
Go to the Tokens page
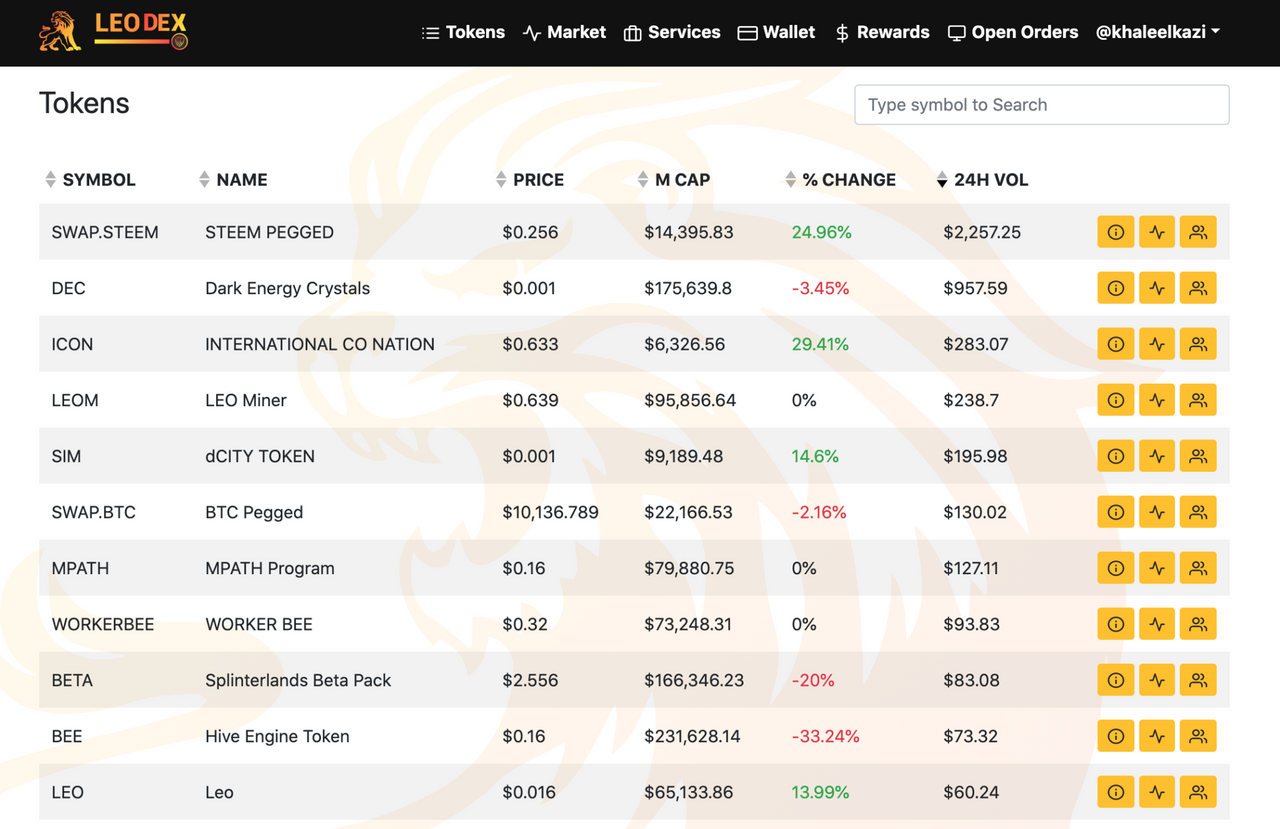click(463, 32)
